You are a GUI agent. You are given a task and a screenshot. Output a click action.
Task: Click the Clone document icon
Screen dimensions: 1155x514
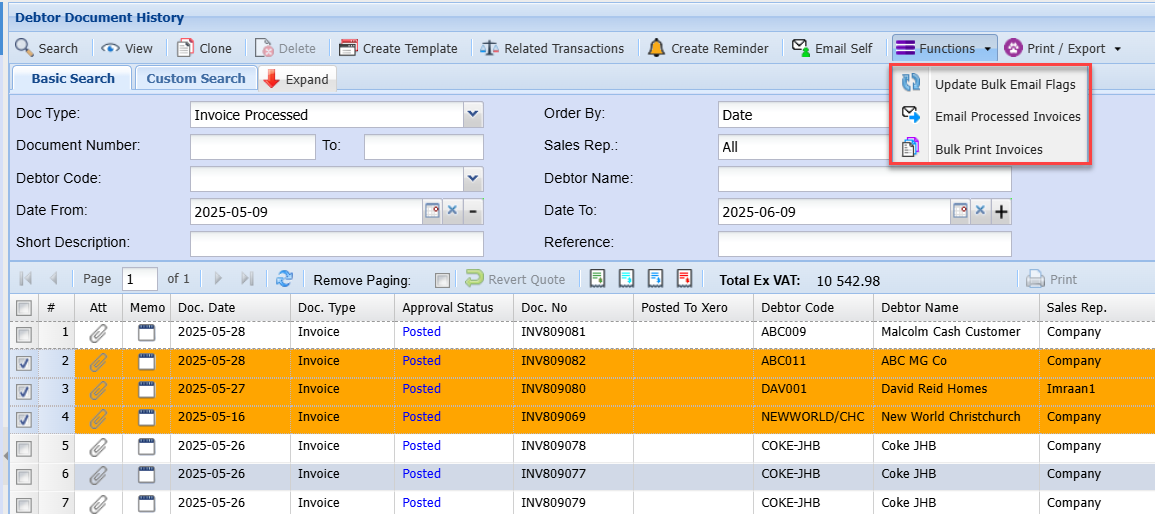point(186,48)
